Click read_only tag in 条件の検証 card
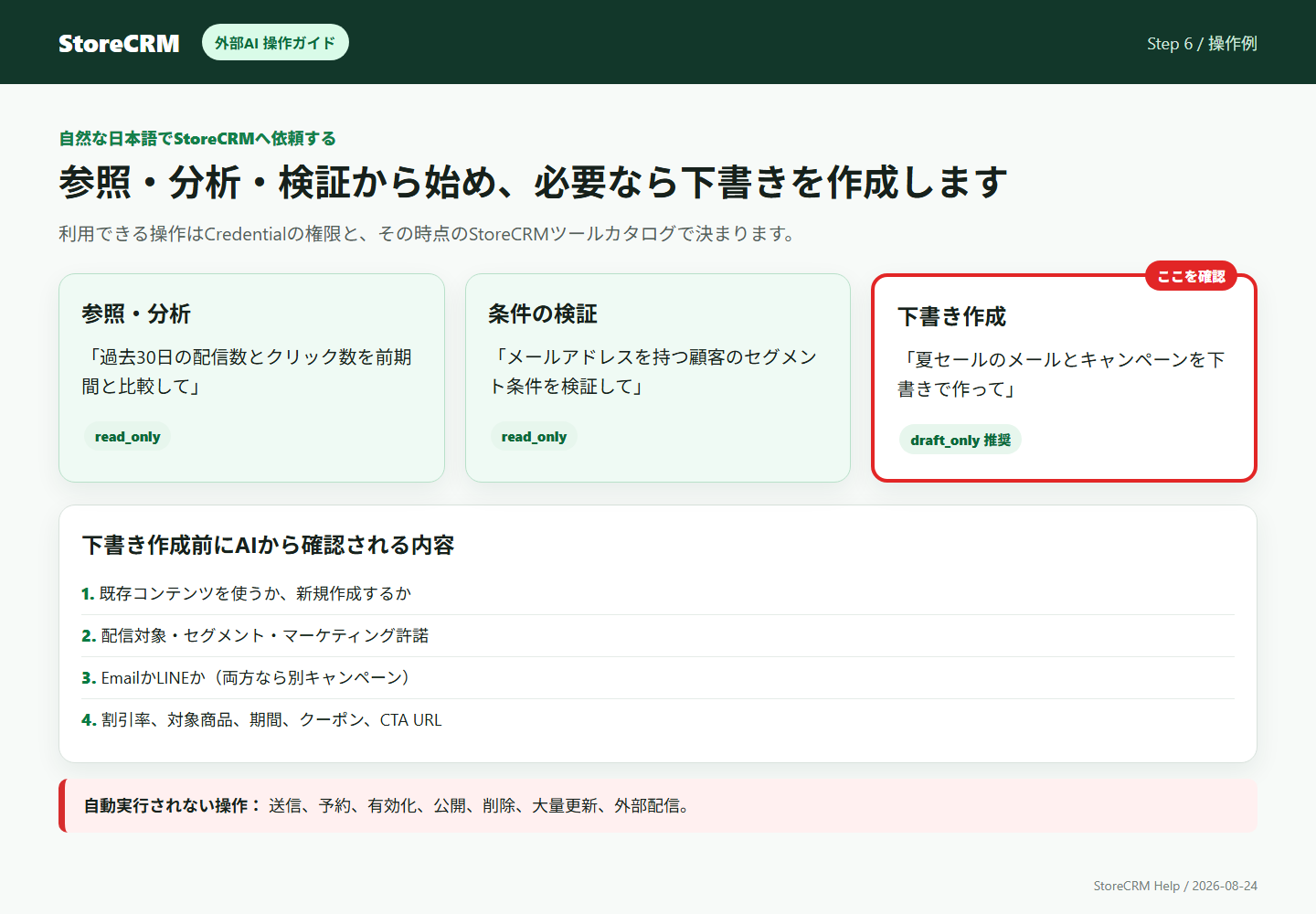The height and width of the screenshot is (914, 1316). click(534, 437)
